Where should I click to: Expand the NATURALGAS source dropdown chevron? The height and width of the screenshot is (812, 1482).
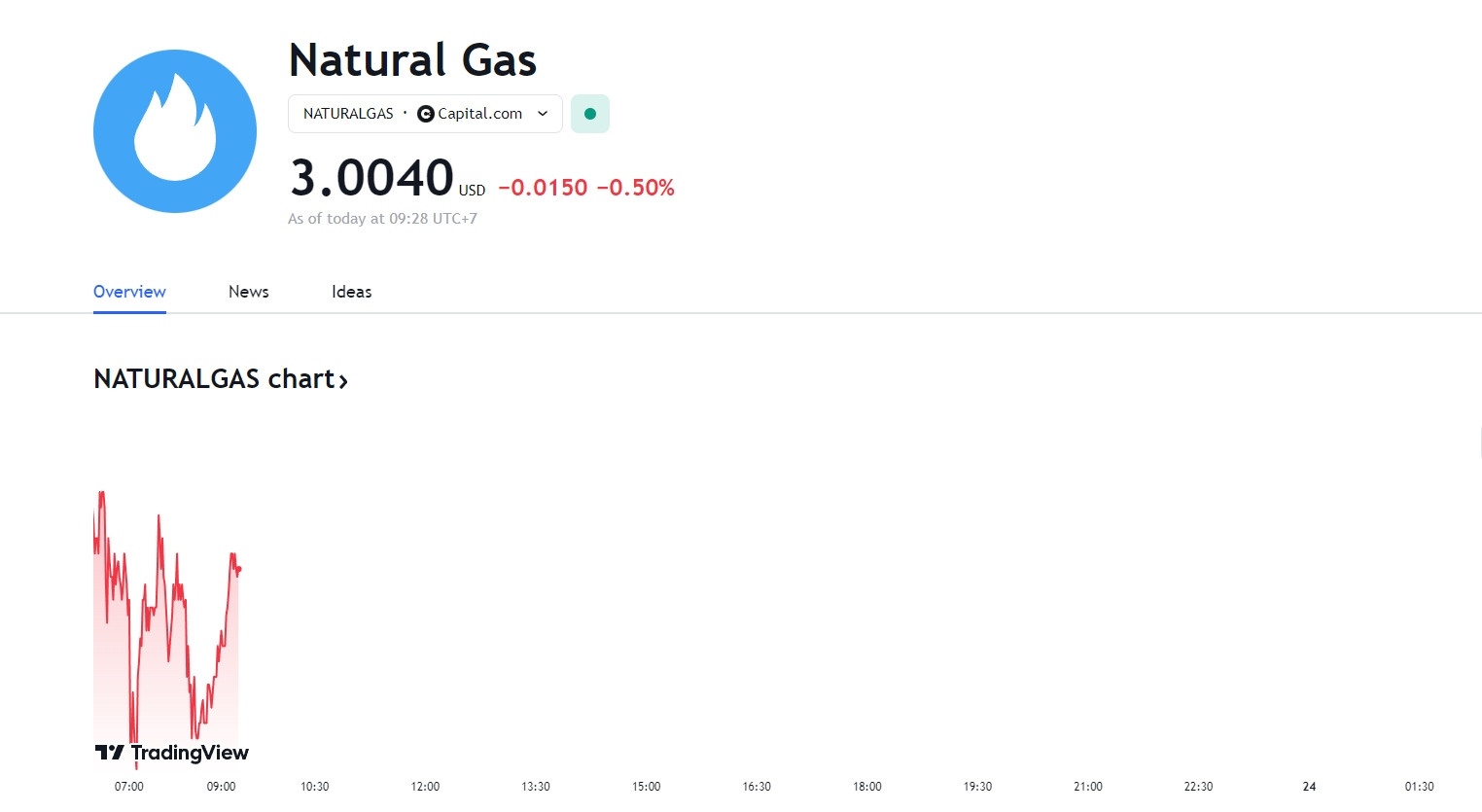(x=543, y=114)
